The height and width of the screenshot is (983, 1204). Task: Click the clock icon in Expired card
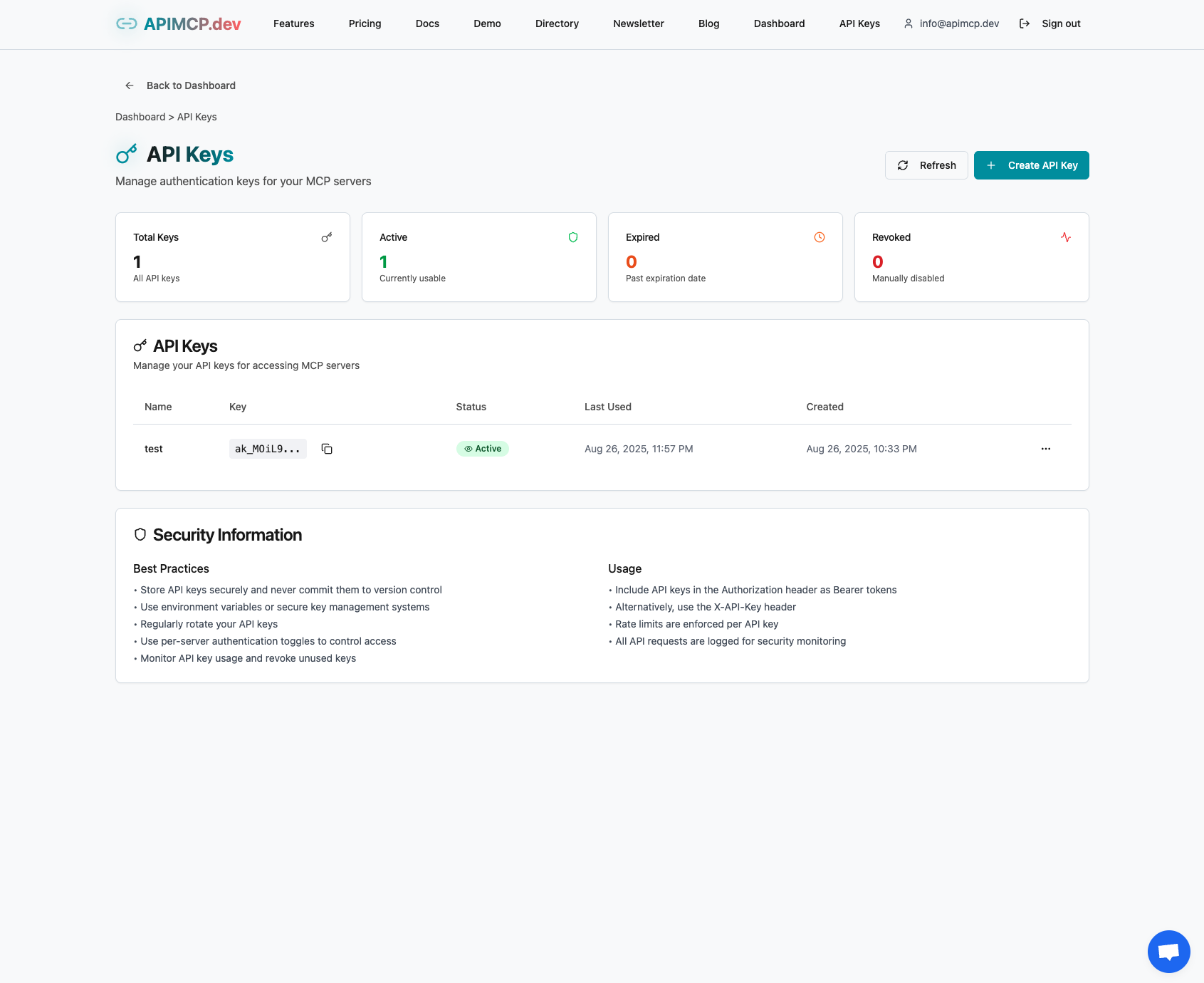click(820, 237)
